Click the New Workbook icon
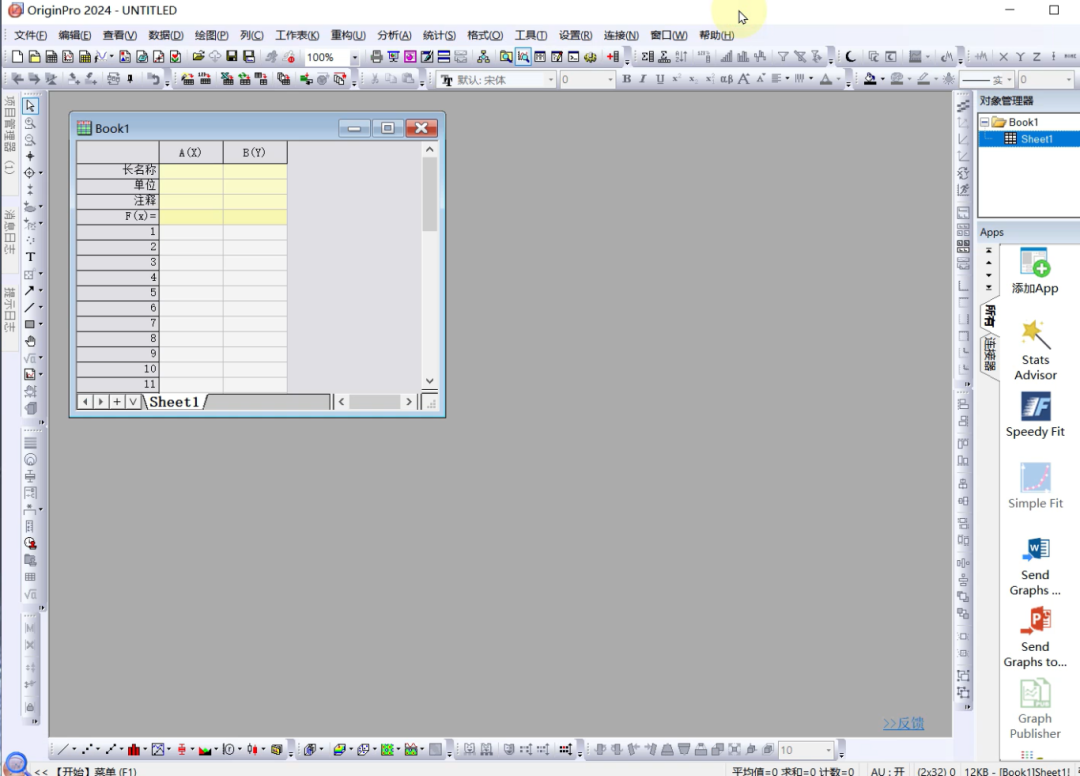The width and height of the screenshot is (1080, 776). 51,57
